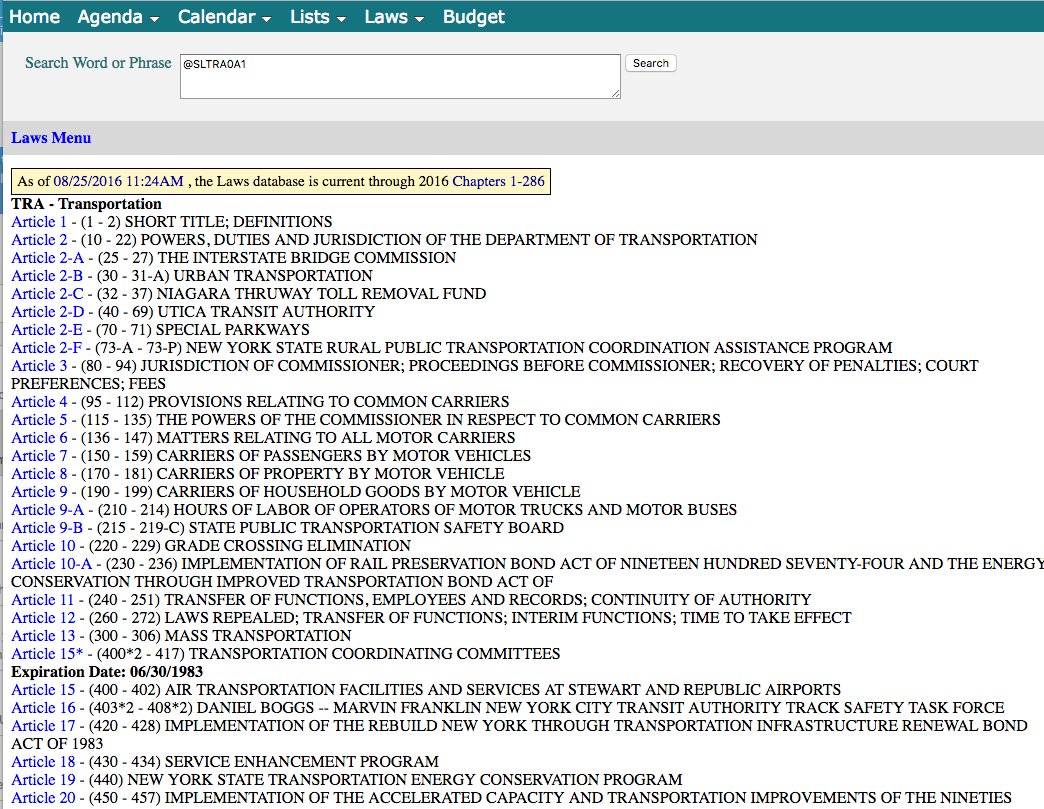
Task: Open Article 2-B Urban Transportation
Action: pyautogui.click(x=47, y=276)
